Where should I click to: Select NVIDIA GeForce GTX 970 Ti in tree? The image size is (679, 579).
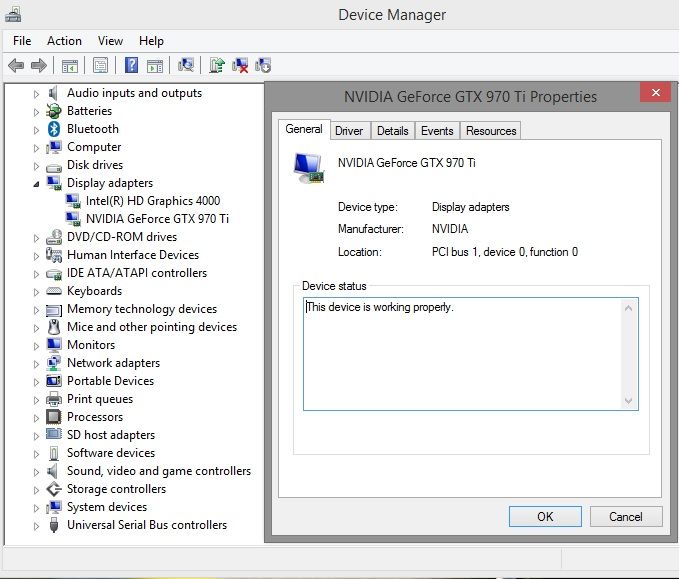[x=157, y=219]
